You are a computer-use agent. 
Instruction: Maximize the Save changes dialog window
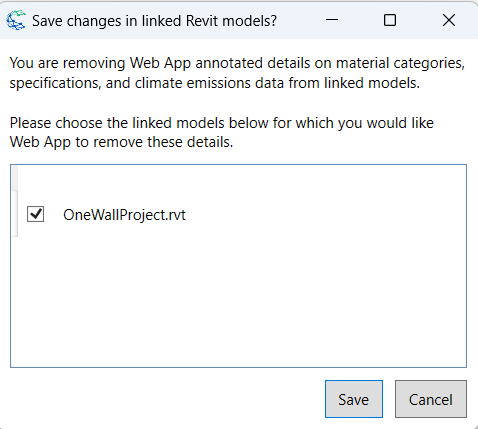pos(390,20)
